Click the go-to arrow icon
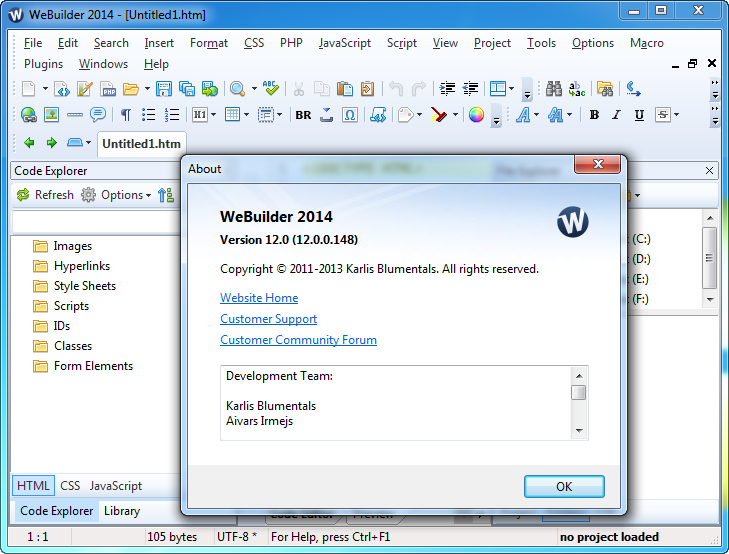 point(633,88)
